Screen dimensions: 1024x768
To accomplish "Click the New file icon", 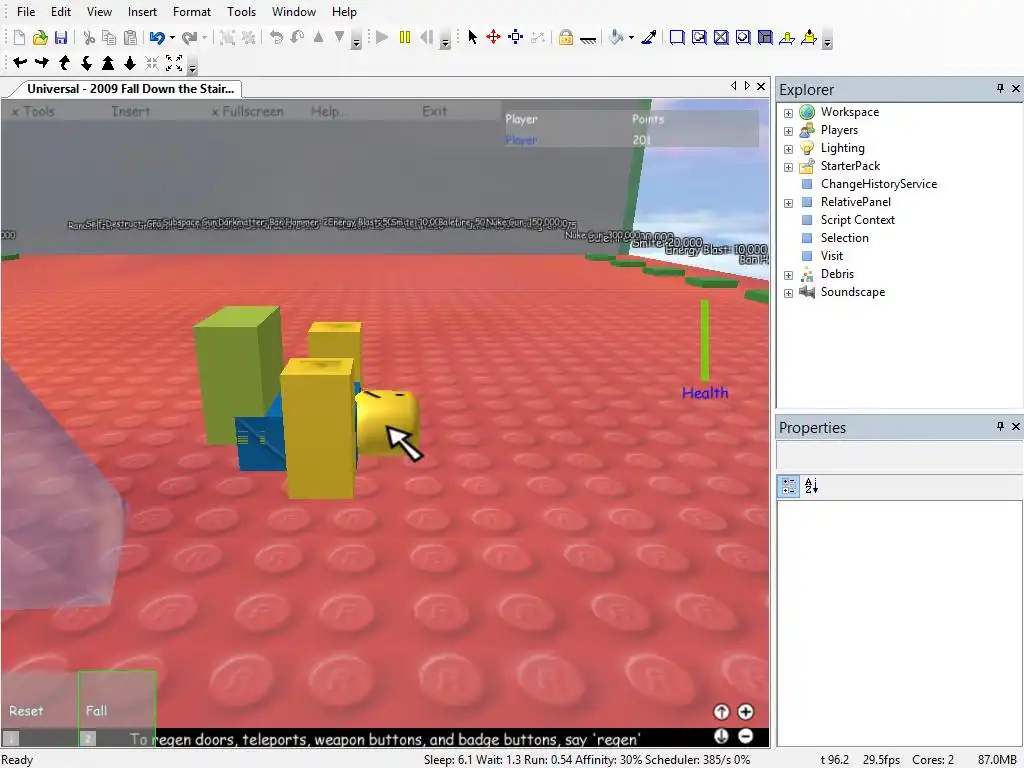I will 19,38.
